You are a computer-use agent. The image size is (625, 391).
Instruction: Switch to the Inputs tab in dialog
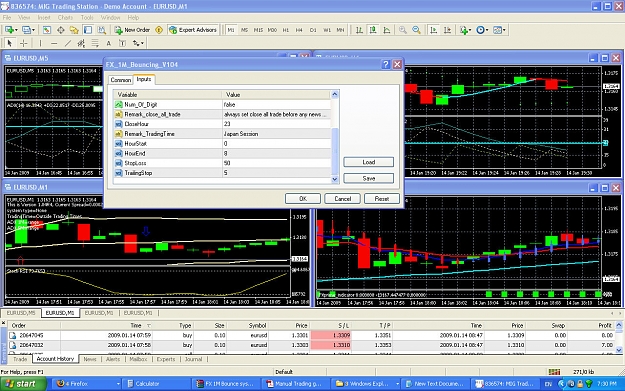[144, 79]
